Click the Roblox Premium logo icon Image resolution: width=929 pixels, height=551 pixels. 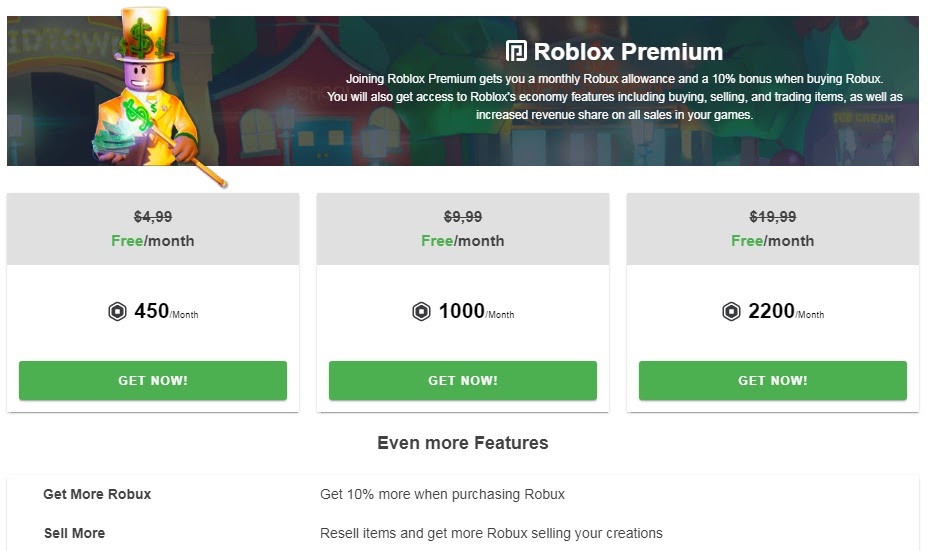tap(516, 52)
